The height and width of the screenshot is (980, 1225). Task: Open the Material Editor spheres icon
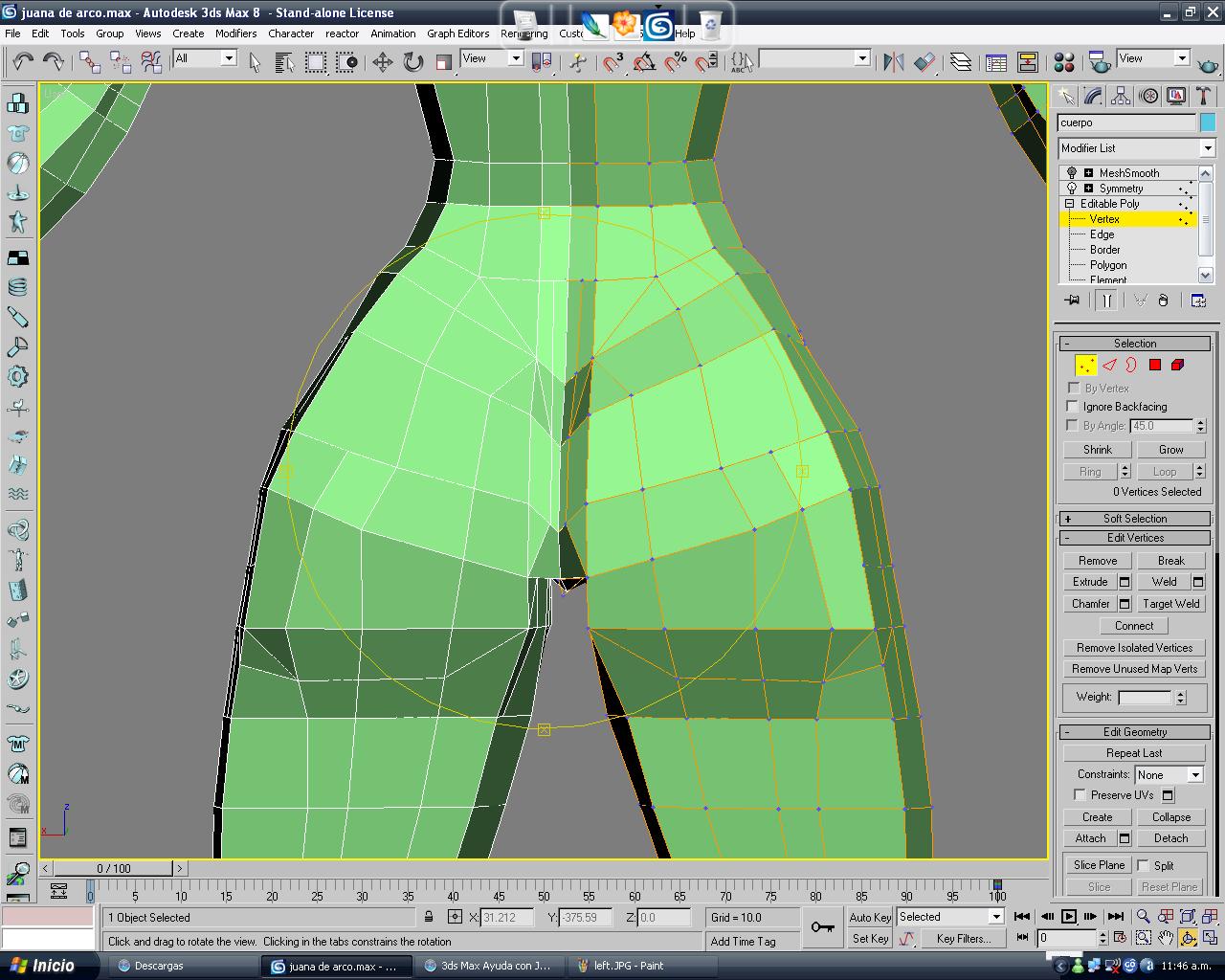(1063, 62)
